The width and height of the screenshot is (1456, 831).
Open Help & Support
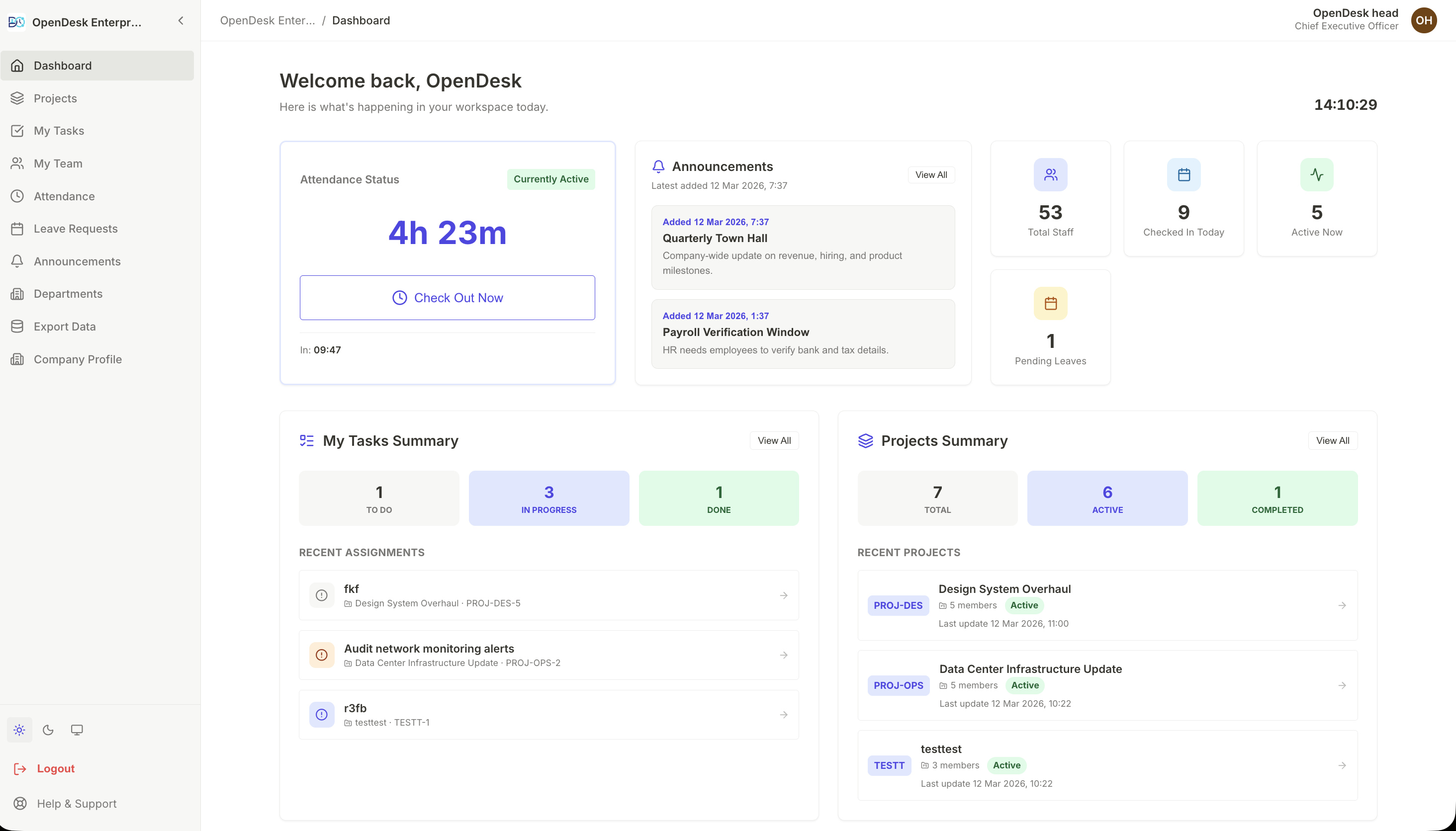pyautogui.click(x=65, y=804)
